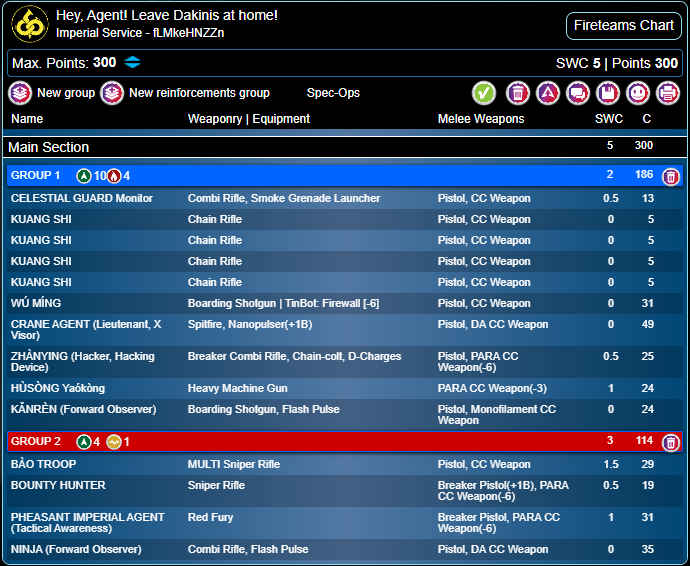Click 'Heavy Machine Gun' weaponry text

click(238, 388)
